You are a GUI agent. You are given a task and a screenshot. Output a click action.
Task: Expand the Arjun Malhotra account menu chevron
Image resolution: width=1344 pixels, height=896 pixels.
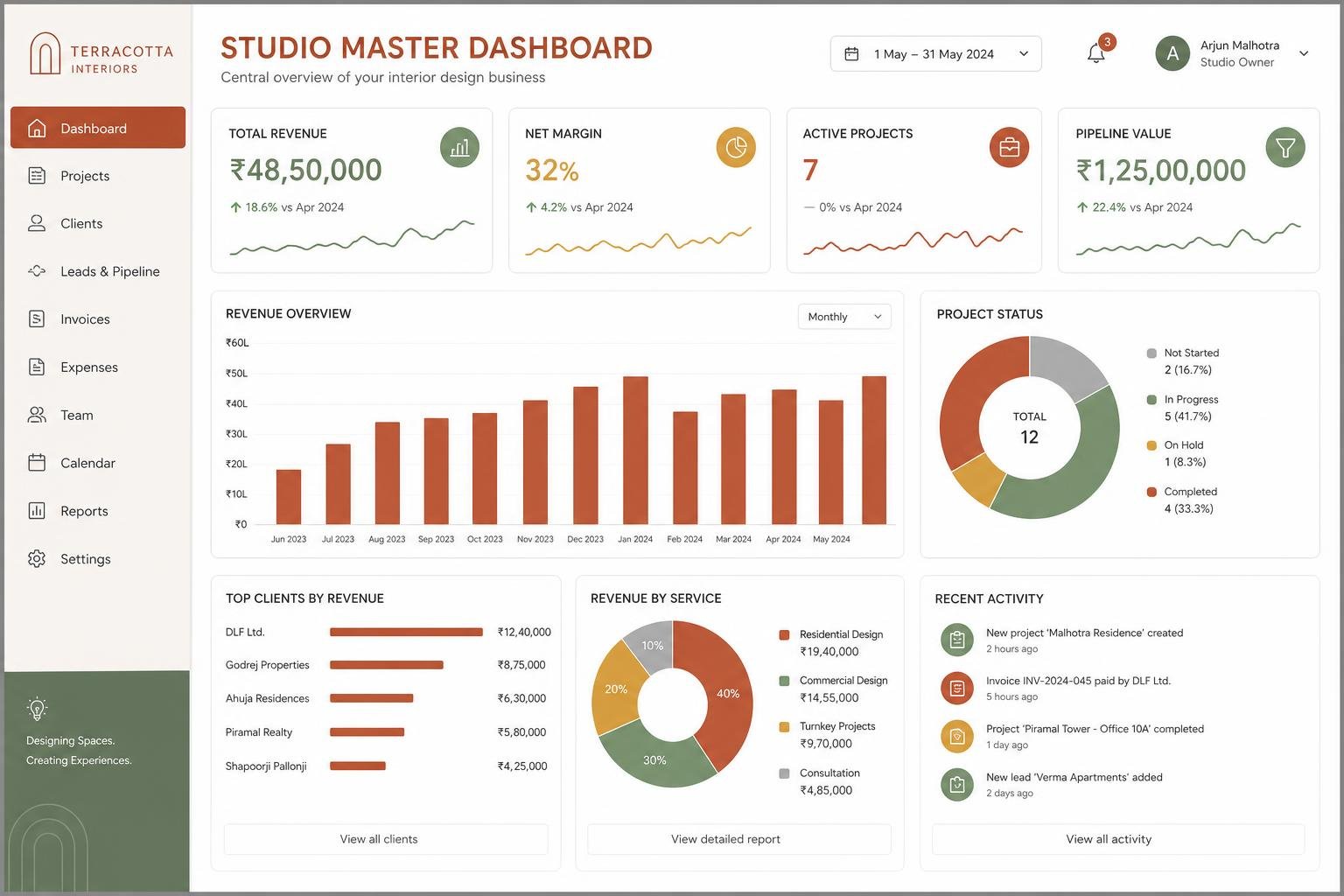(1304, 53)
